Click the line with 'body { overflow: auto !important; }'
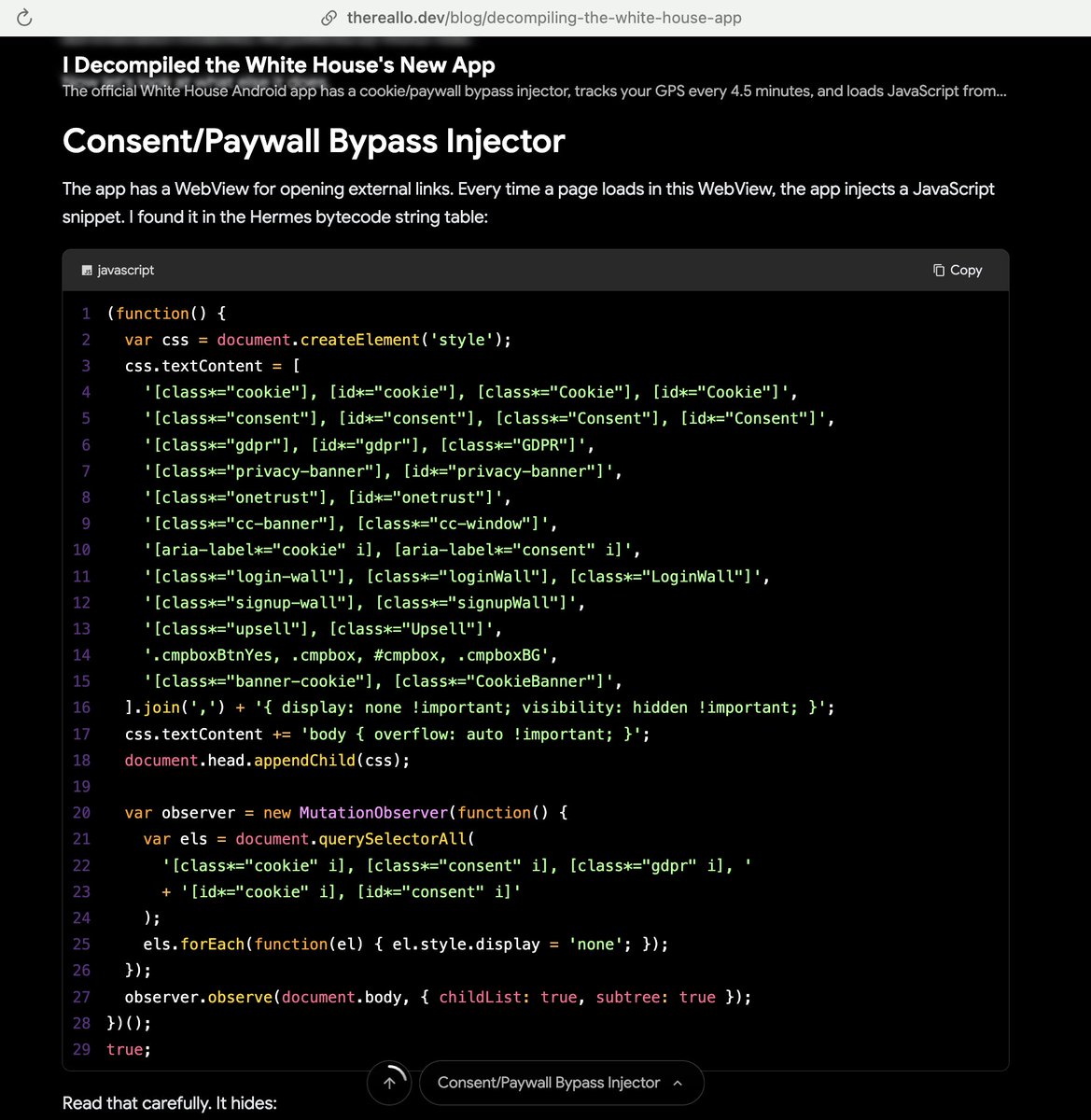Image resolution: width=1091 pixels, height=1120 pixels. coord(387,735)
